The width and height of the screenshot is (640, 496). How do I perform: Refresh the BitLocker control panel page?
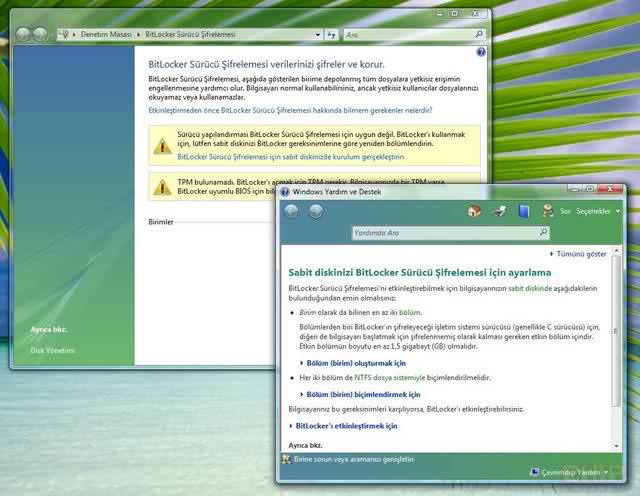pyautogui.click(x=331, y=35)
